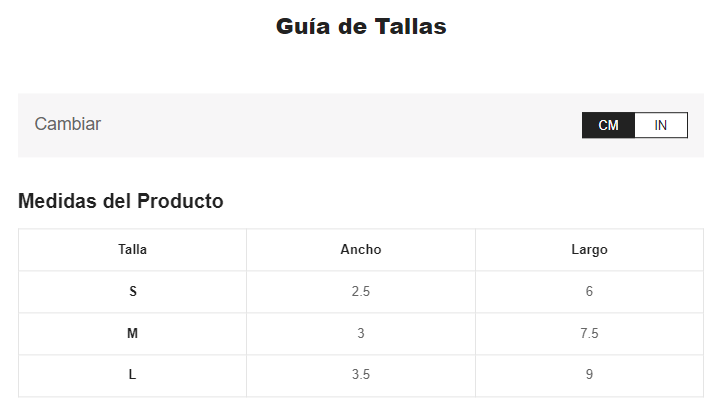
Task: Click the width value 3 for M
Action: [x=361, y=333]
